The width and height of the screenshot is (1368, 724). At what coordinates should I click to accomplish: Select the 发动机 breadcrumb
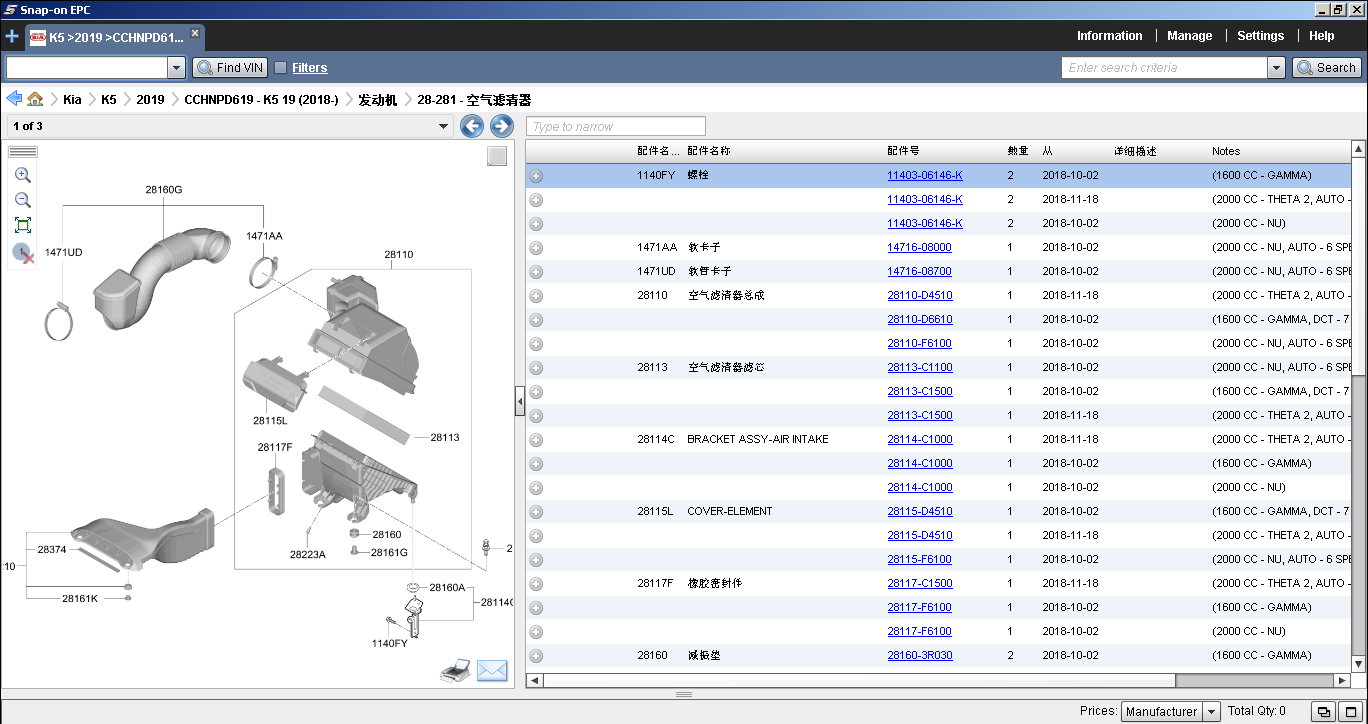(x=378, y=100)
